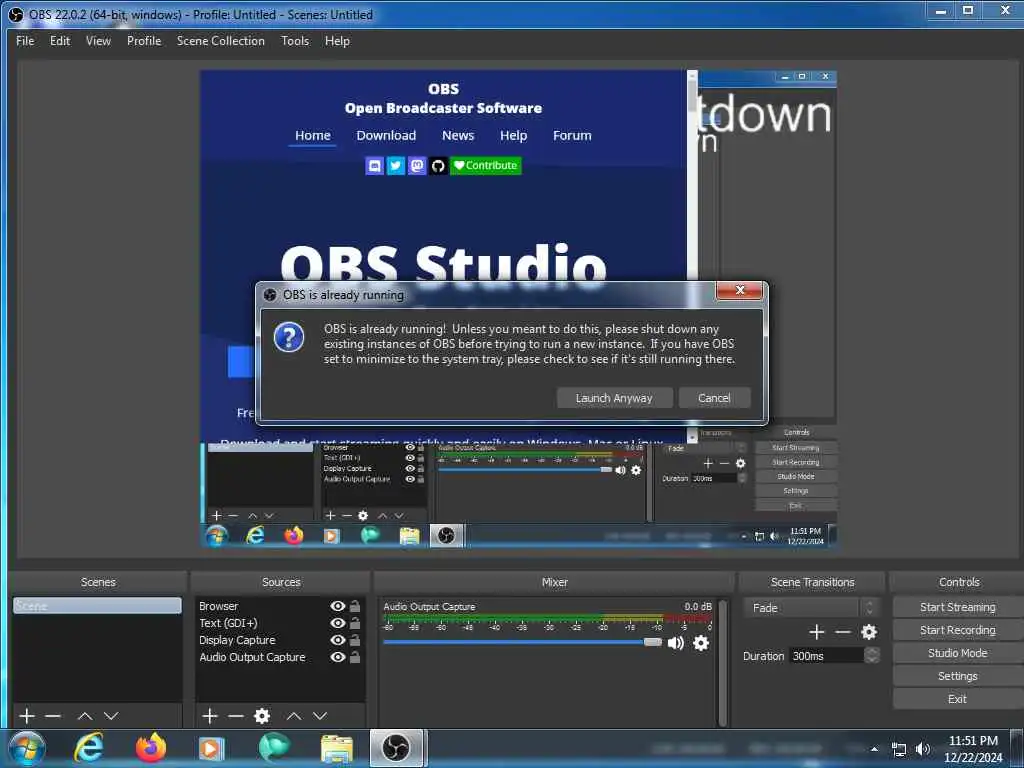Open the Edit menu
Image resolution: width=1024 pixels, height=768 pixels.
pos(60,40)
